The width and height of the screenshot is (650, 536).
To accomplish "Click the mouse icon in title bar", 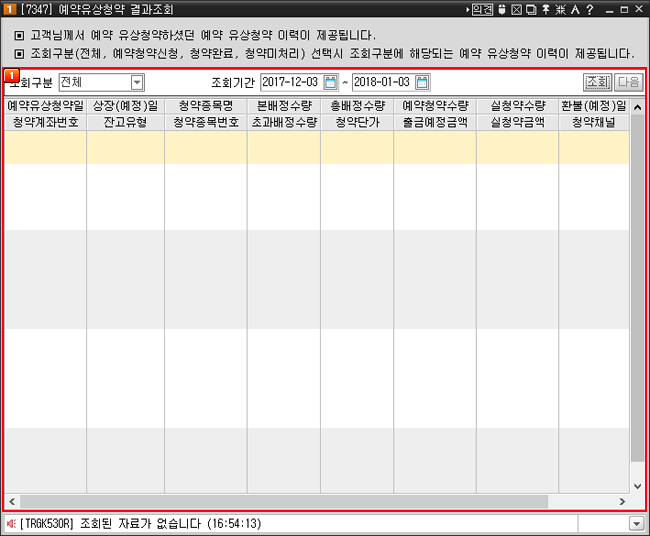I will pos(501,9).
